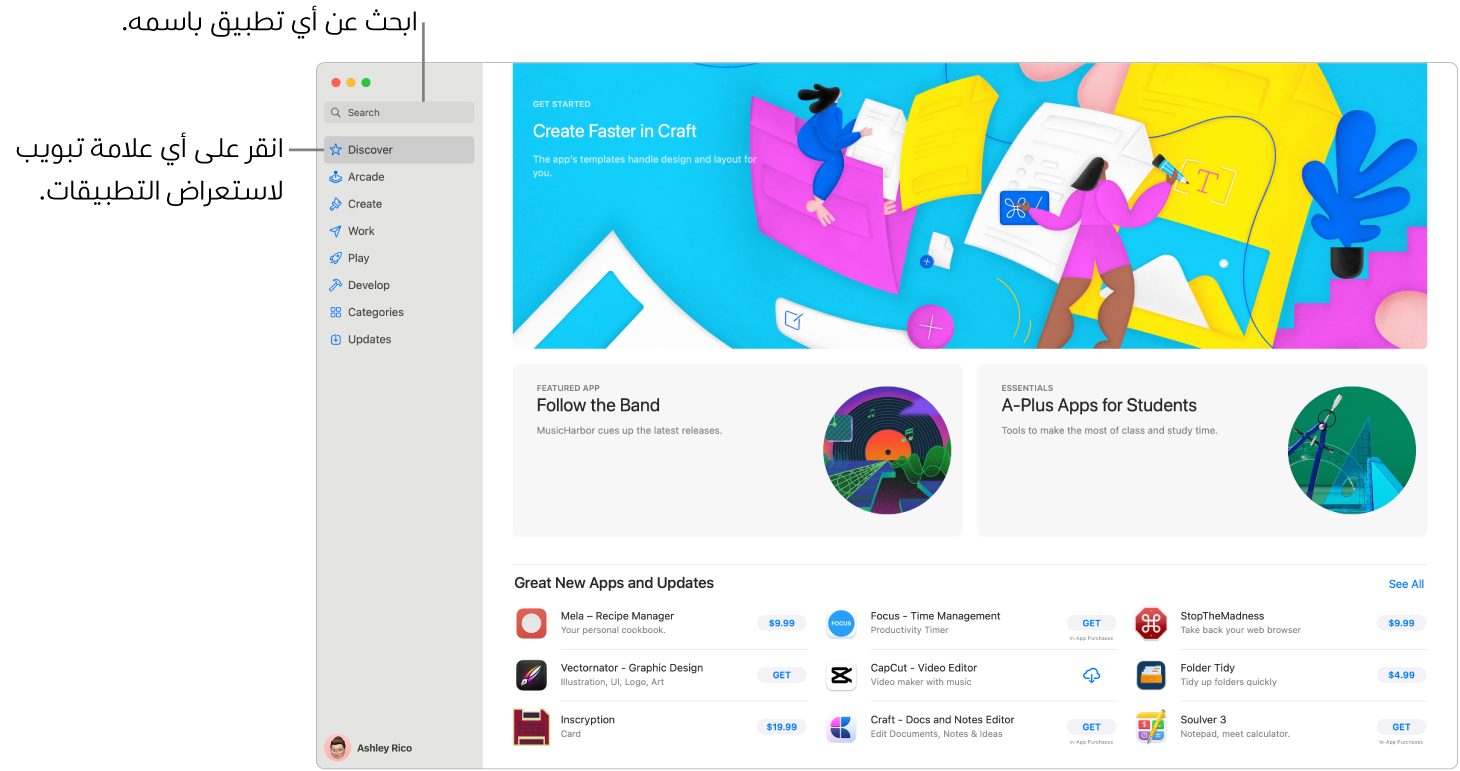This screenshot has width=1460, height=771.
Task: Click the magnifying glass search icon
Action: (337, 113)
